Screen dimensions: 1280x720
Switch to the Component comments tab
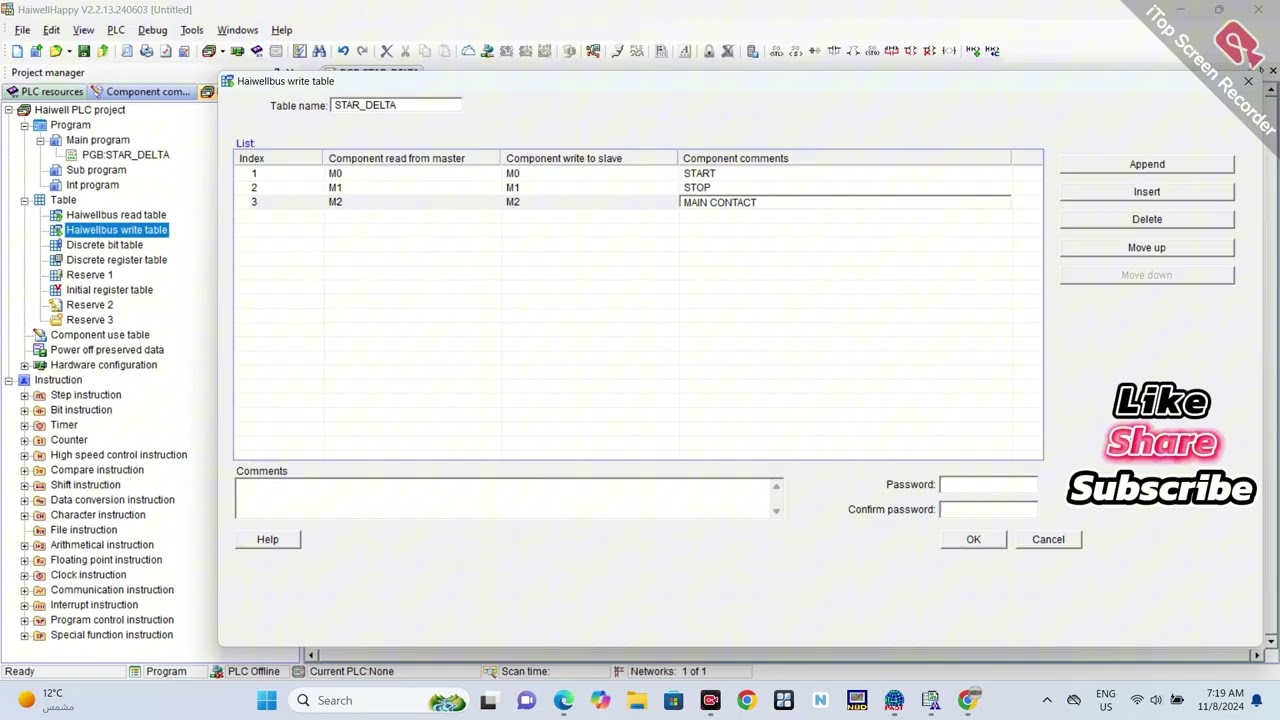[x=142, y=92]
